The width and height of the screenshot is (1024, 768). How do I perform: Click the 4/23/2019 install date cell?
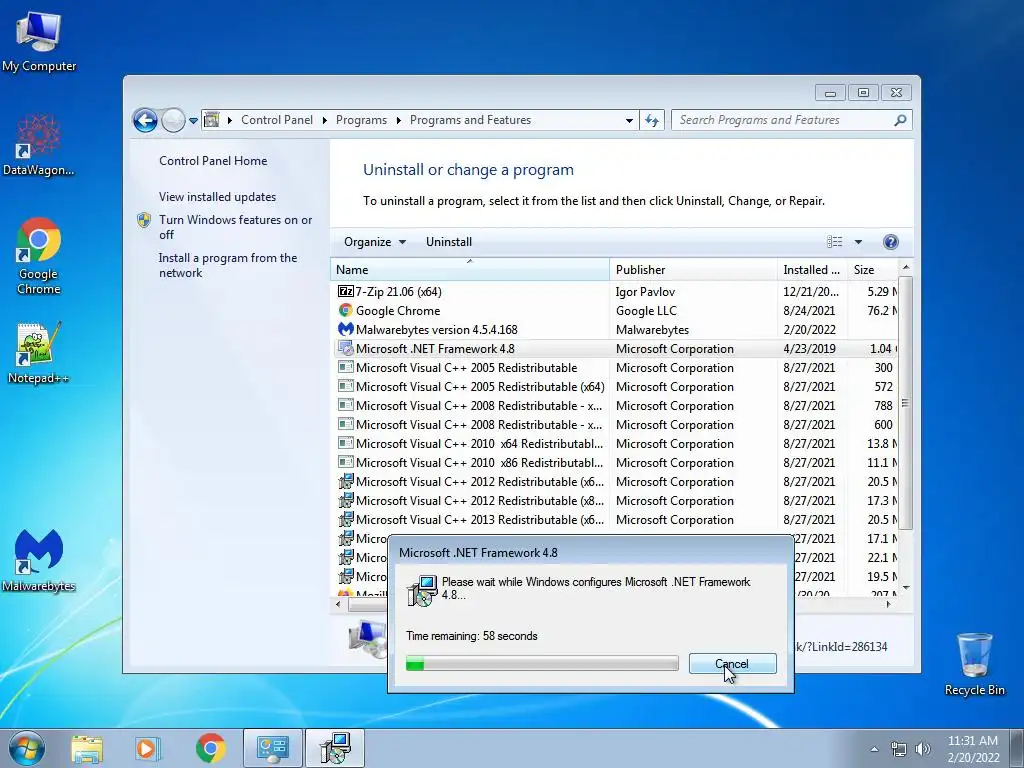click(x=809, y=349)
